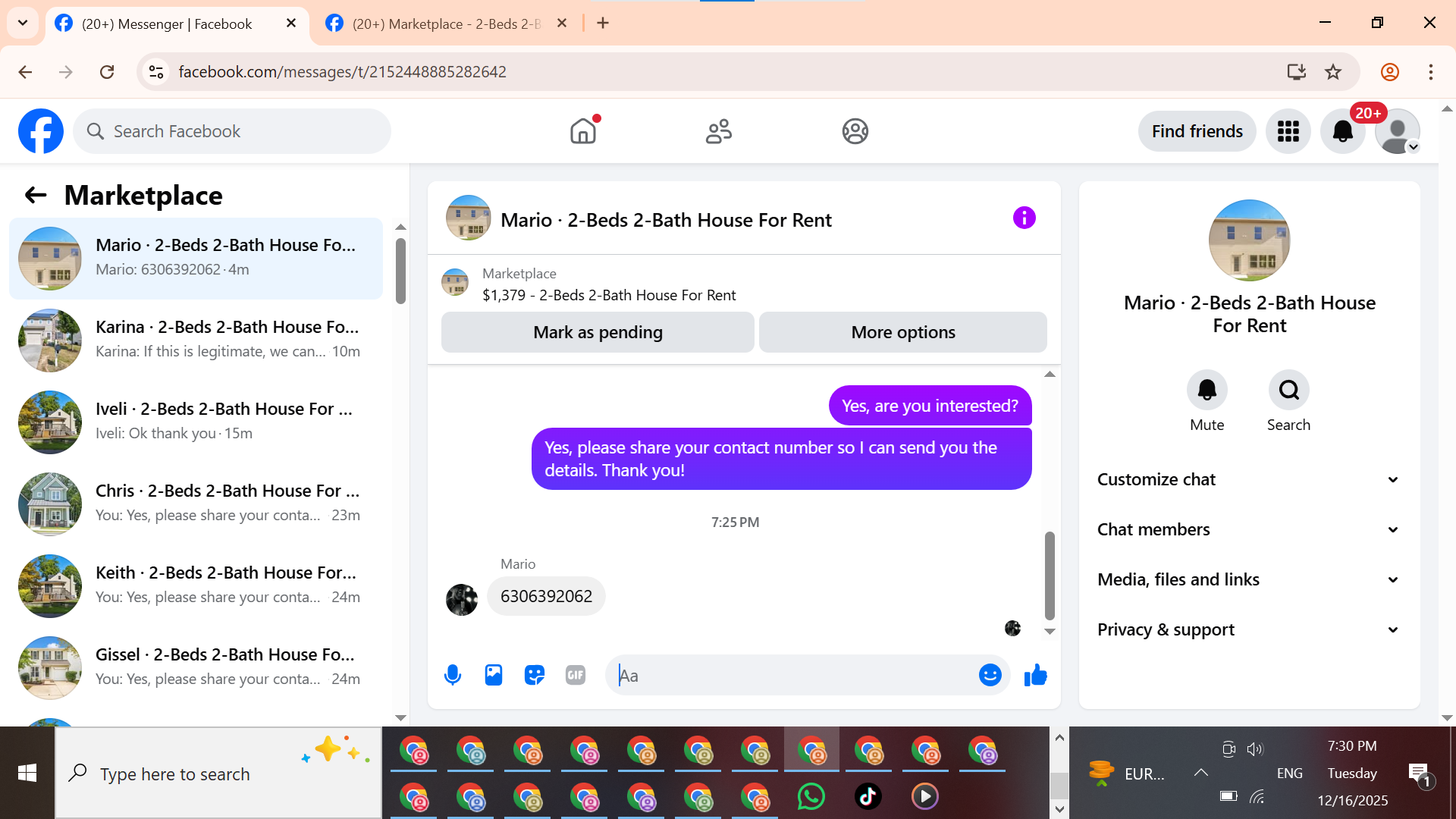This screenshot has width=1456, height=819.
Task: Record a voice clip with microphone icon
Action: click(453, 675)
